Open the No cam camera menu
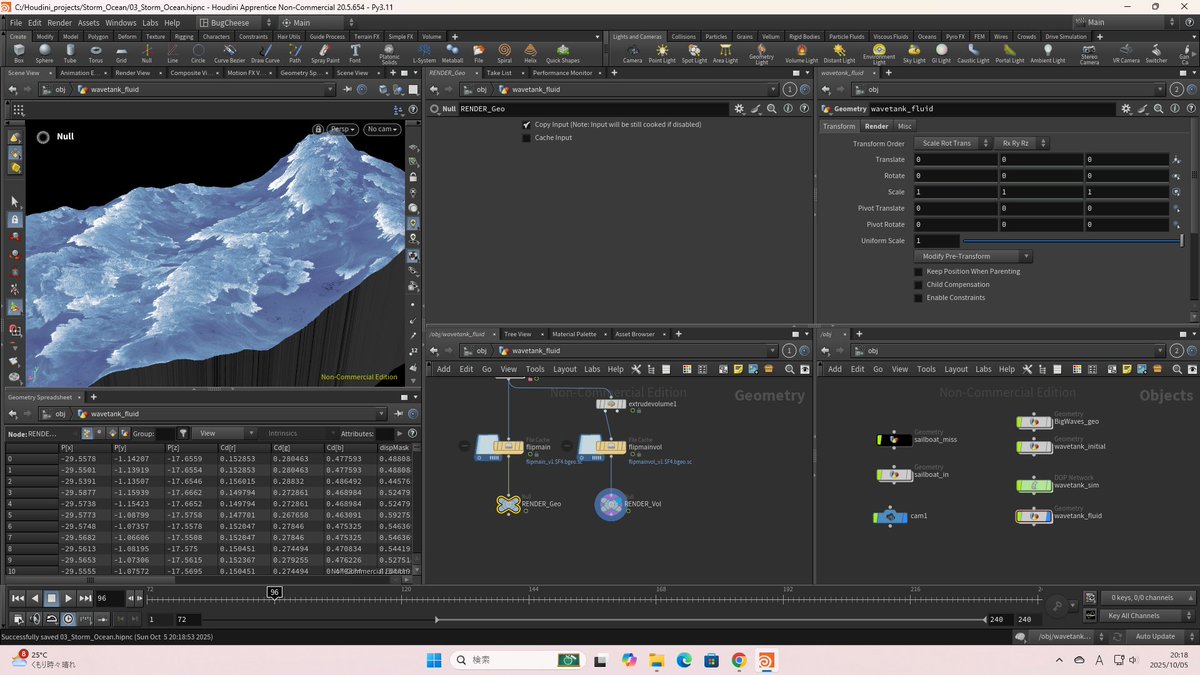 point(381,129)
